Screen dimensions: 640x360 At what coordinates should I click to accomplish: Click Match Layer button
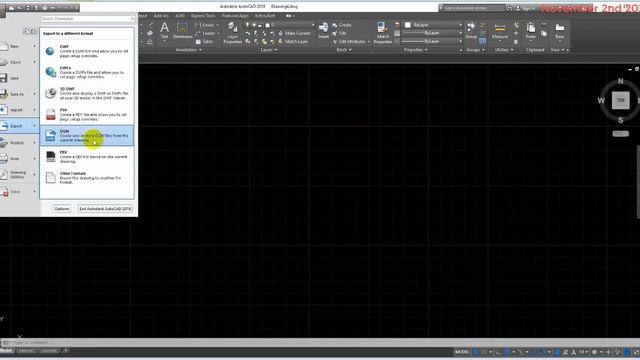(293, 42)
